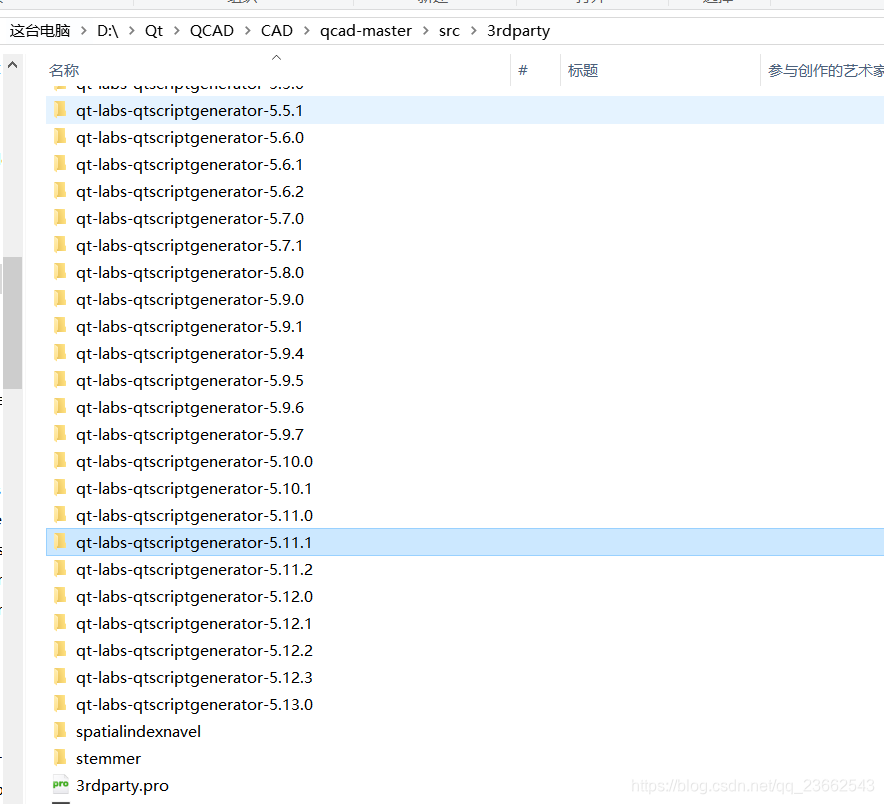Click folder icon of qt-labs-qtscriptgenerator-5.10.0
This screenshot has height=804, width=884.
pos(60,461)
